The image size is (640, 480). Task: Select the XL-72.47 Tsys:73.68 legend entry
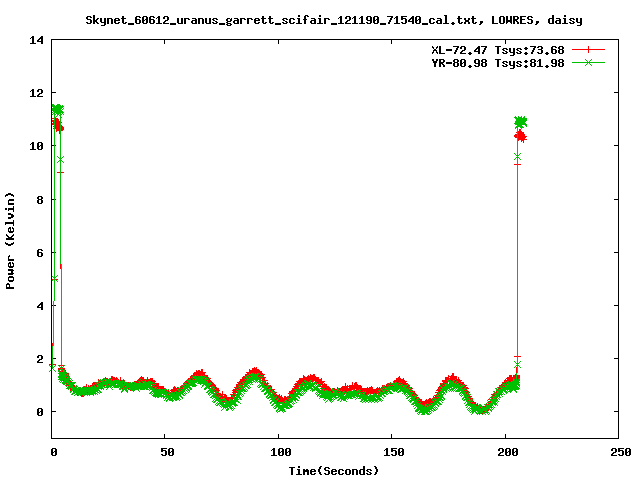498,50
